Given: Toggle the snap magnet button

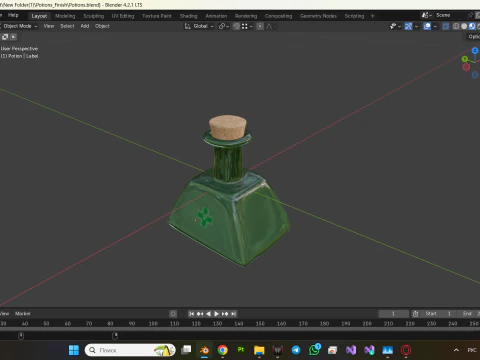Looking at the screenshot, I should pyautogui.click(x=236, y=26).
